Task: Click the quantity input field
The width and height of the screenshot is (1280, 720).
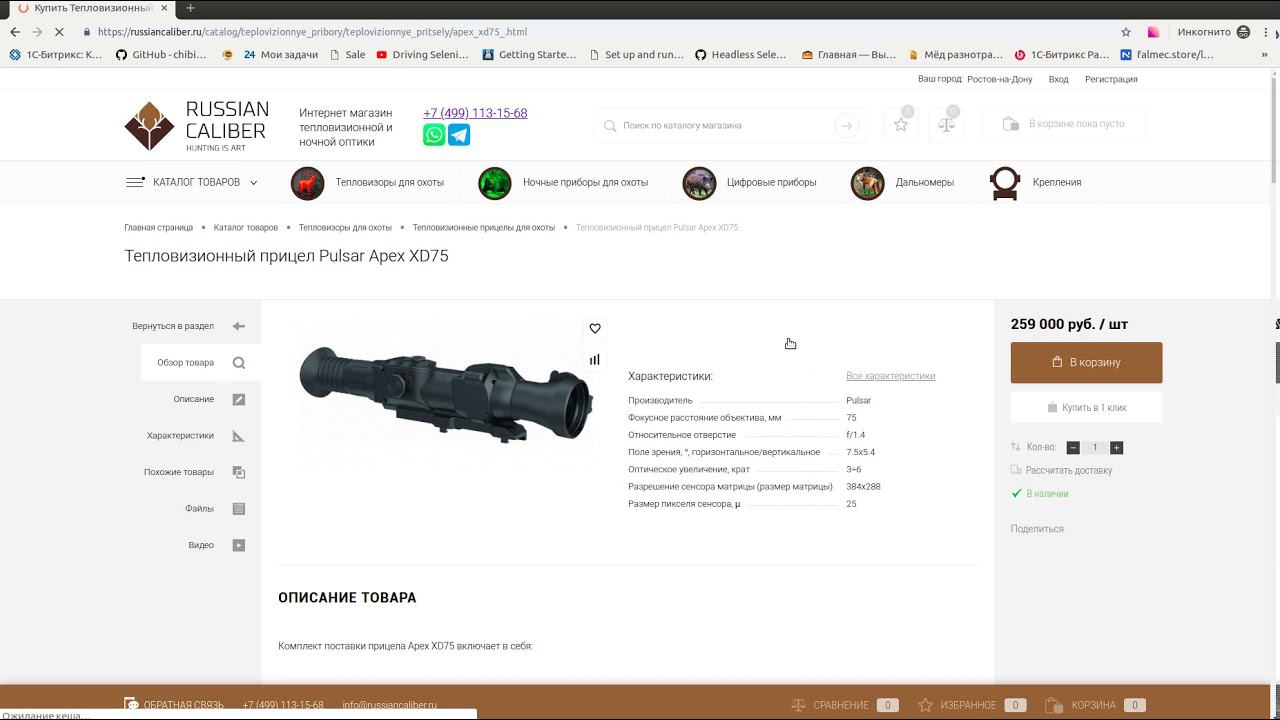Action: pos(1095,448)
